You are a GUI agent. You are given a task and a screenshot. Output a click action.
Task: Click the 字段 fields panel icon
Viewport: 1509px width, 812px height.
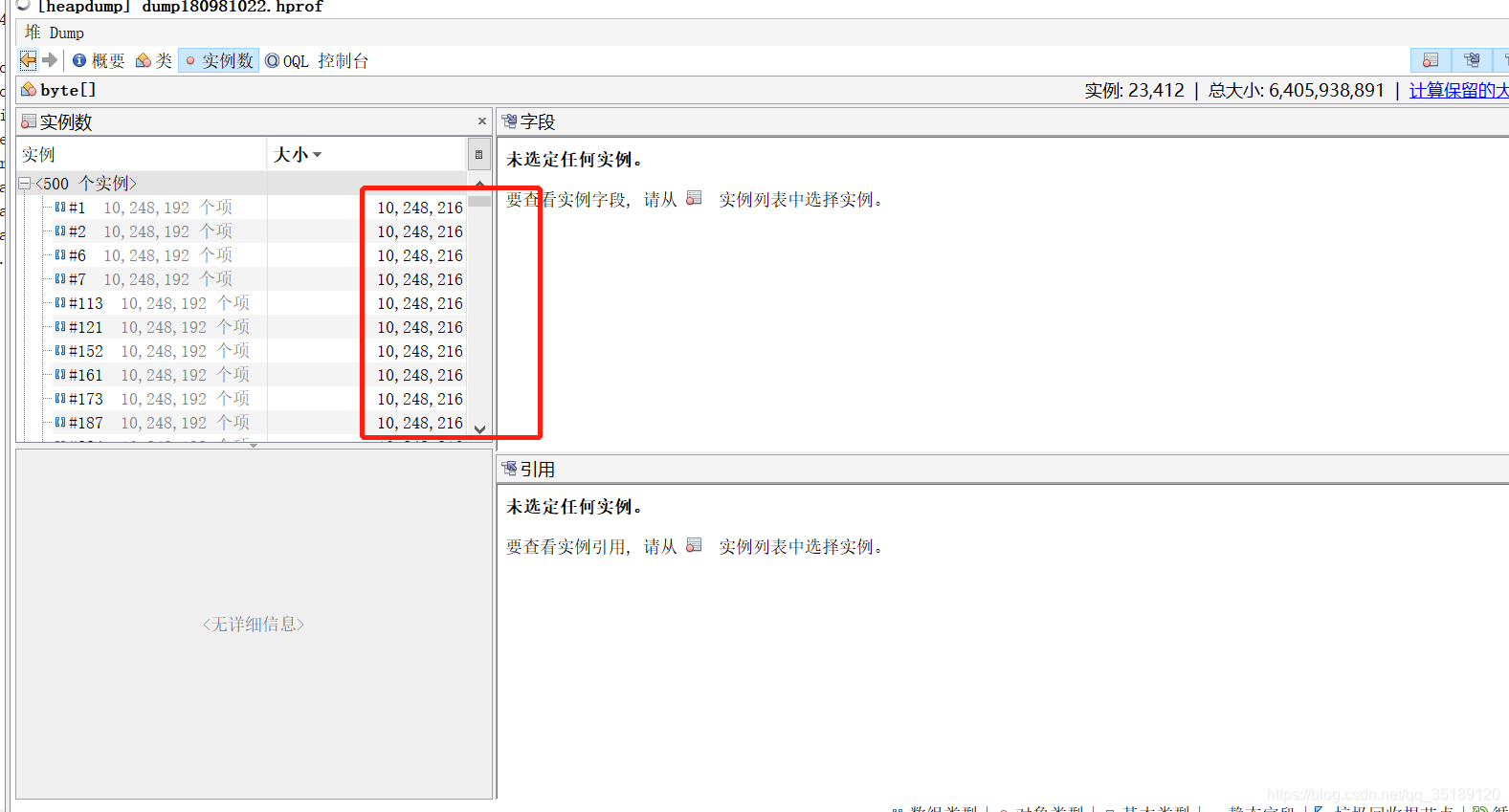(x=509, y=121)
